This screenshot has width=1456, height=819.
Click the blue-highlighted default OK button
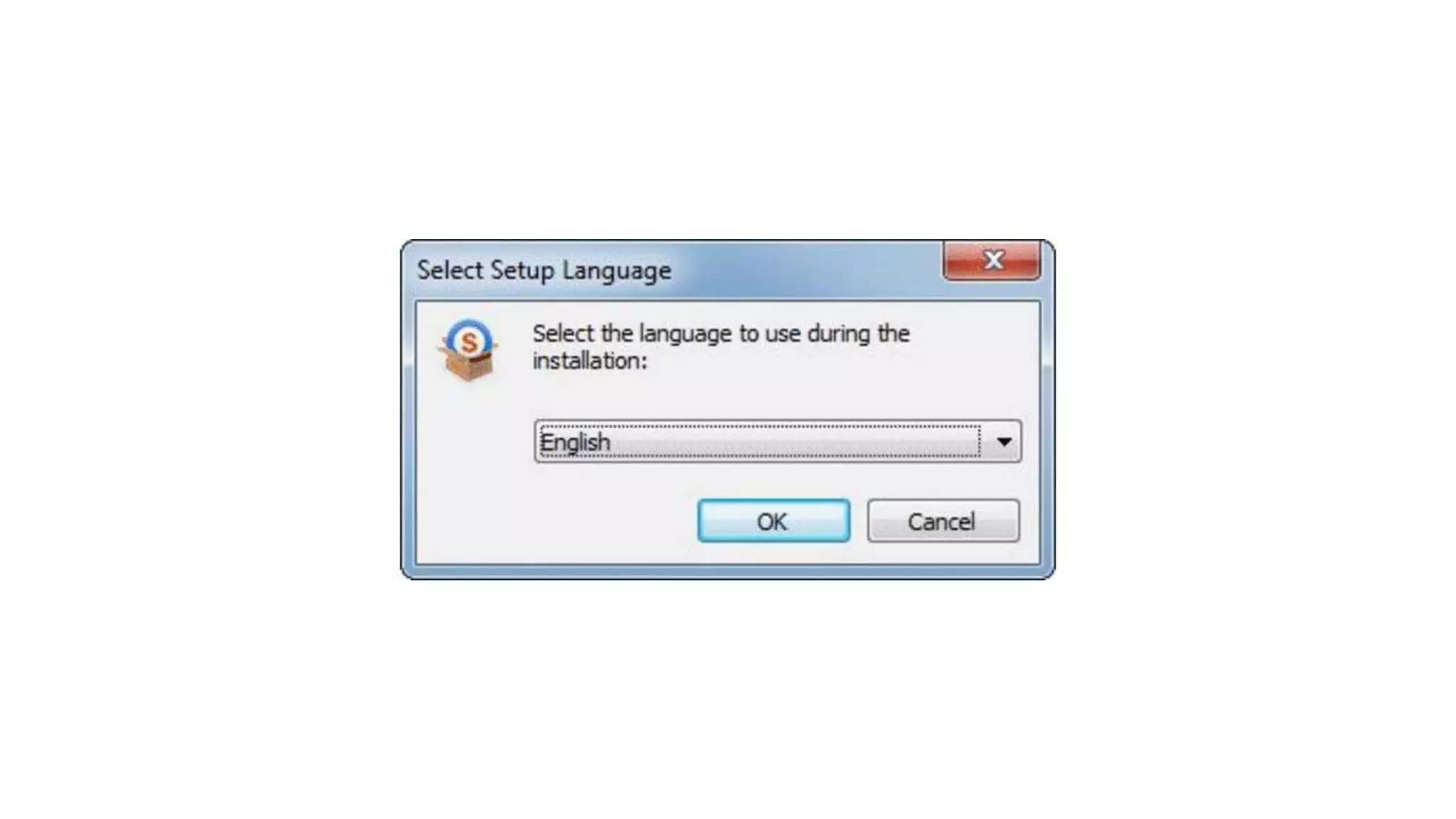point(773,521)
